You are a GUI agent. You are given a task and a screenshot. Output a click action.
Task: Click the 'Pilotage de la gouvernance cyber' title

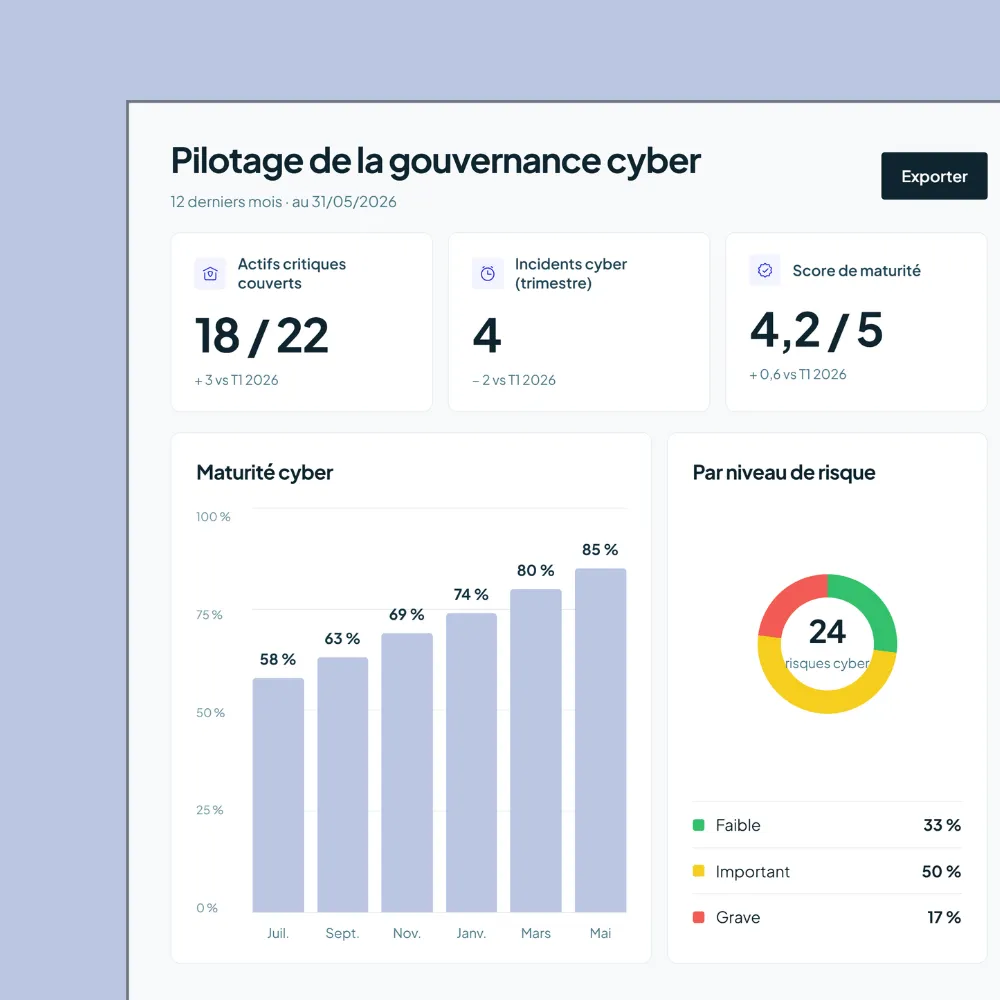(x=436, y=161)
